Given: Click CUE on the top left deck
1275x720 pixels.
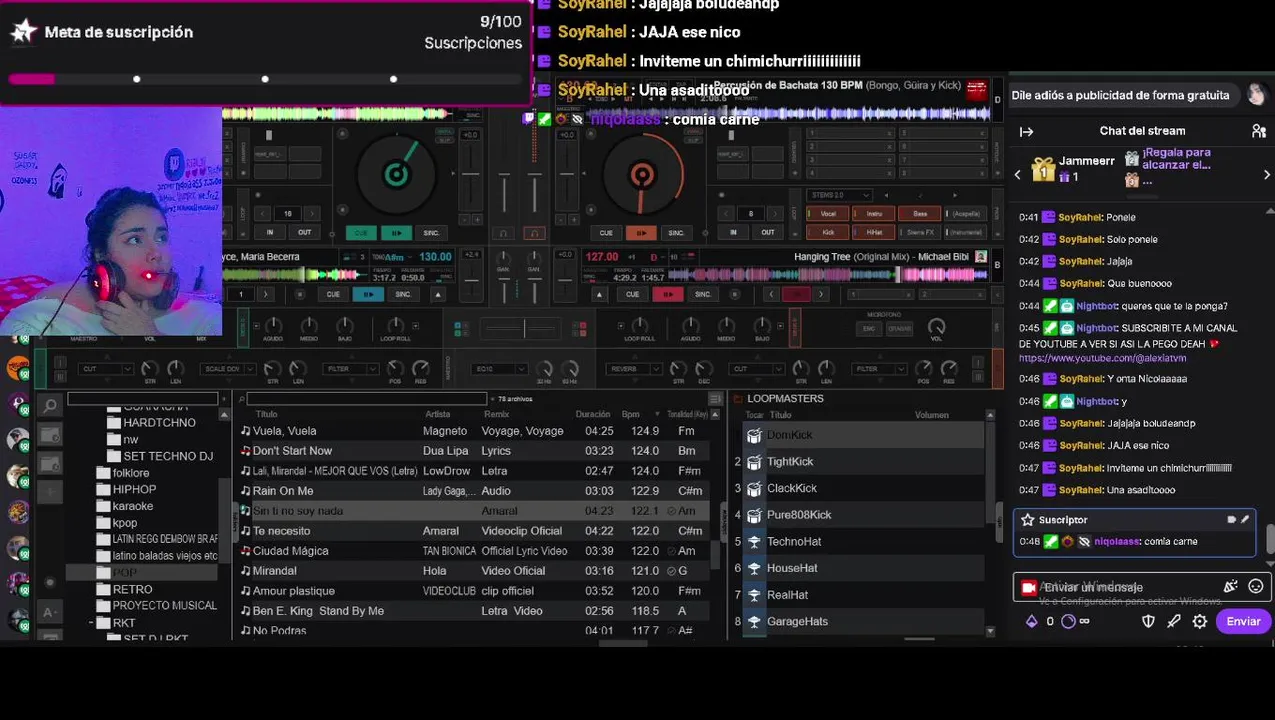Looking at the screenshot, I should [x=361, y=233].
